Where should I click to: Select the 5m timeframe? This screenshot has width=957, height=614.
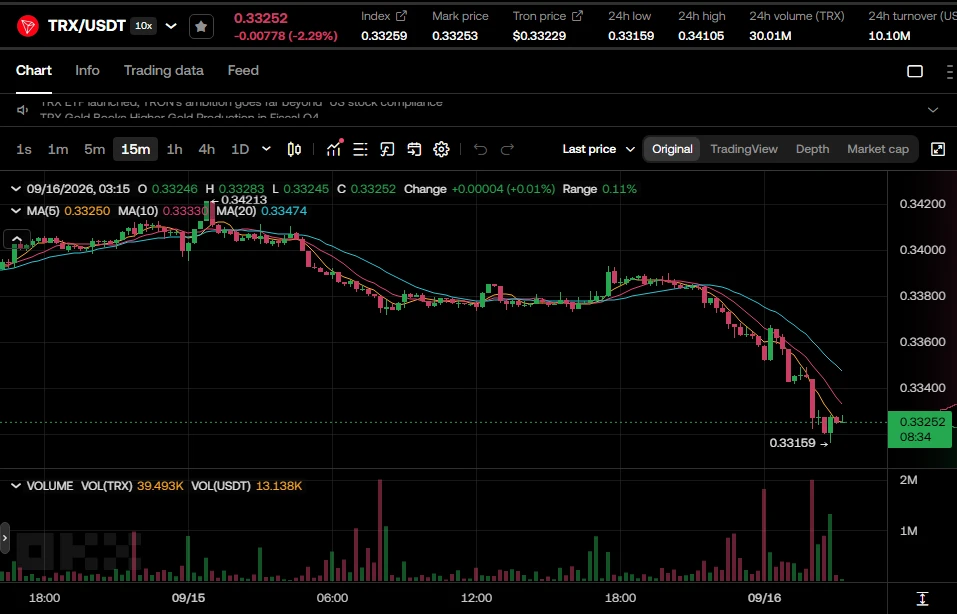95,149
